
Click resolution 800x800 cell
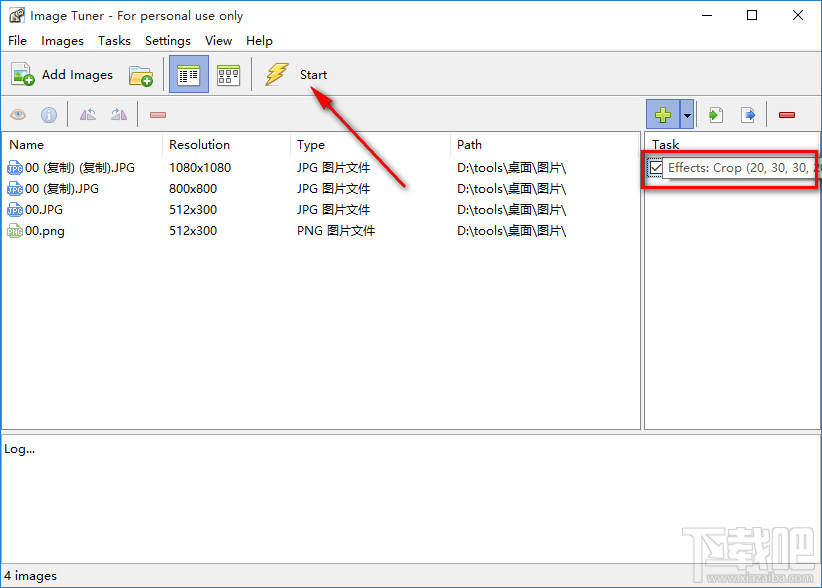[x=193, y=189]
